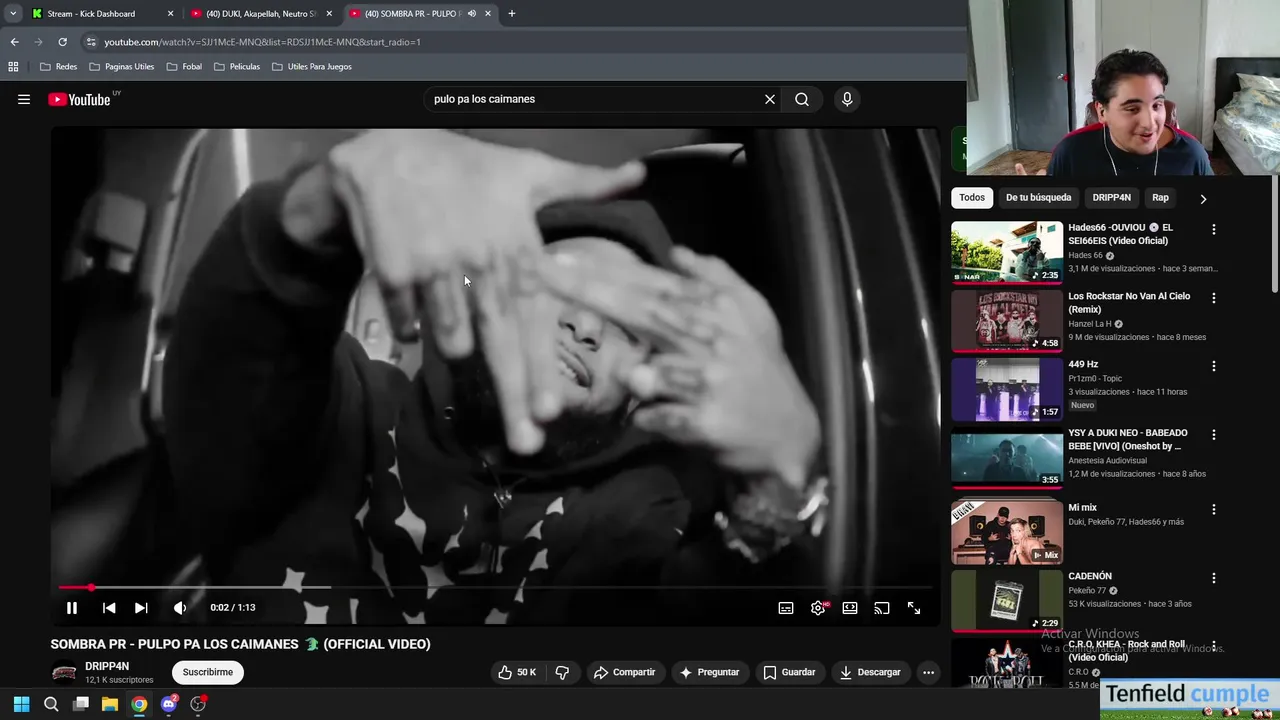Open options for Mi mix
The height and width of the screenshot is (720, 1280).
[1214, 509]
